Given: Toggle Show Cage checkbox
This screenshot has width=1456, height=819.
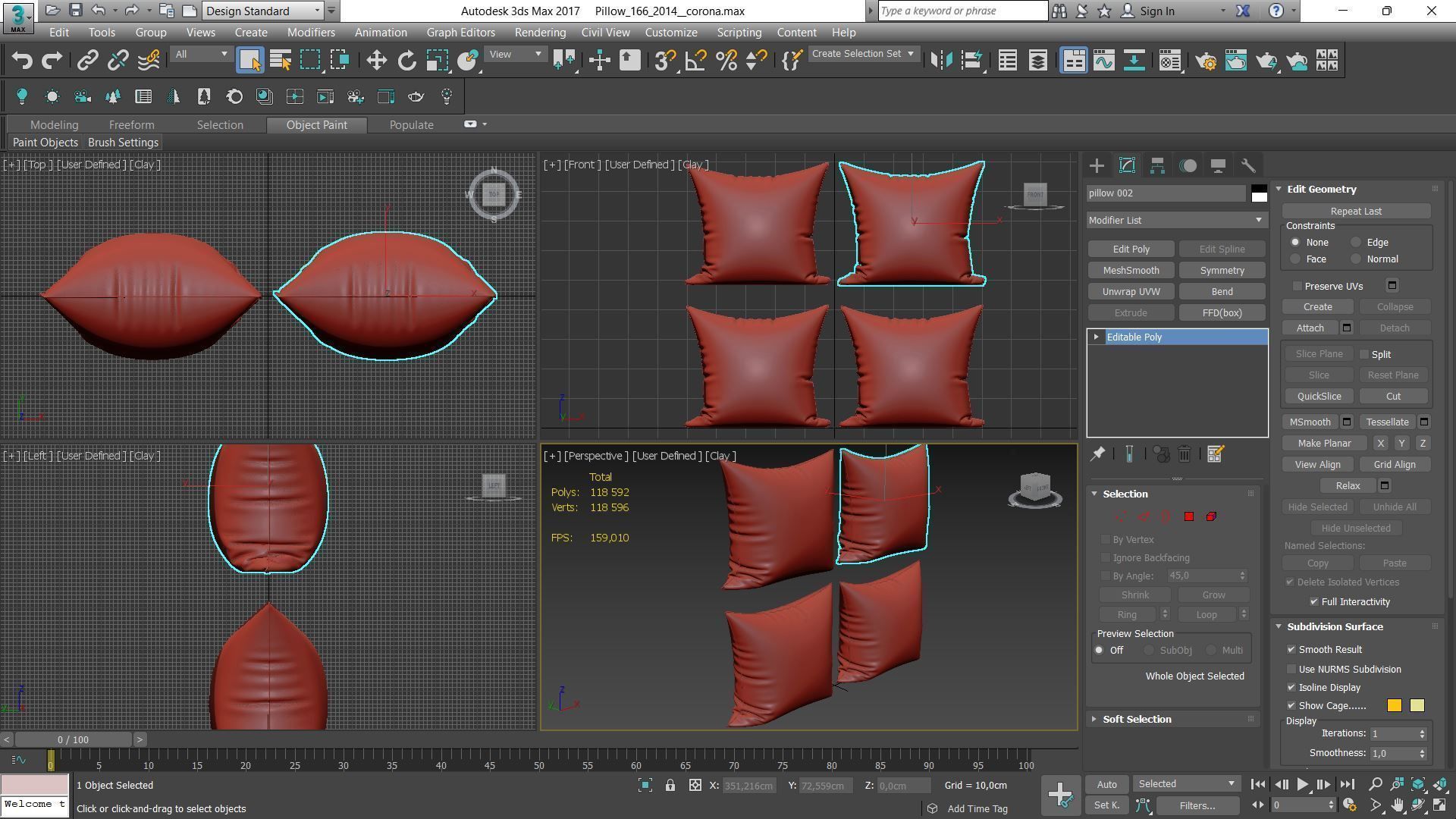Looking at the screenshot, I should tap(1291, 706).
